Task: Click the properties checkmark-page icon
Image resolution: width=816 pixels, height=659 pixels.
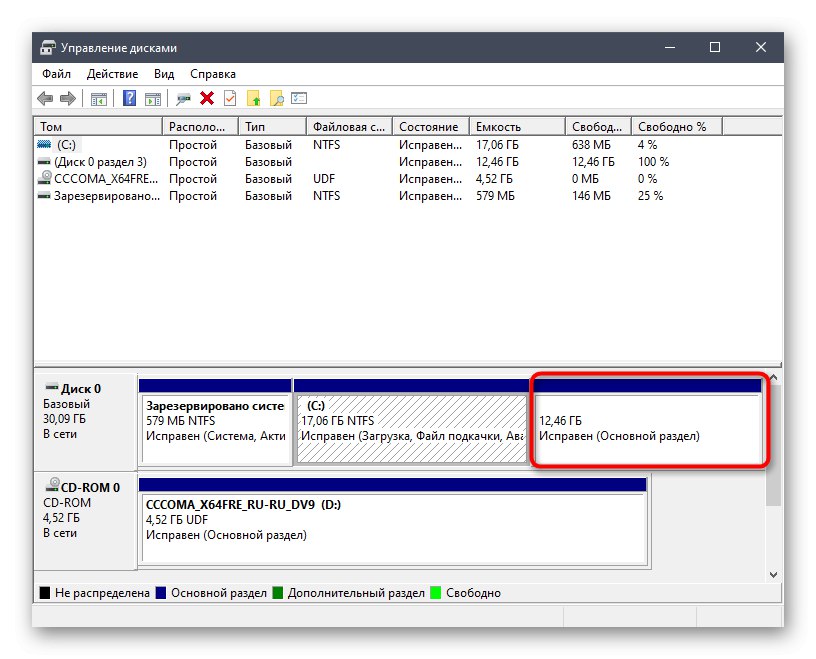Action: click(x=230, y=98)
